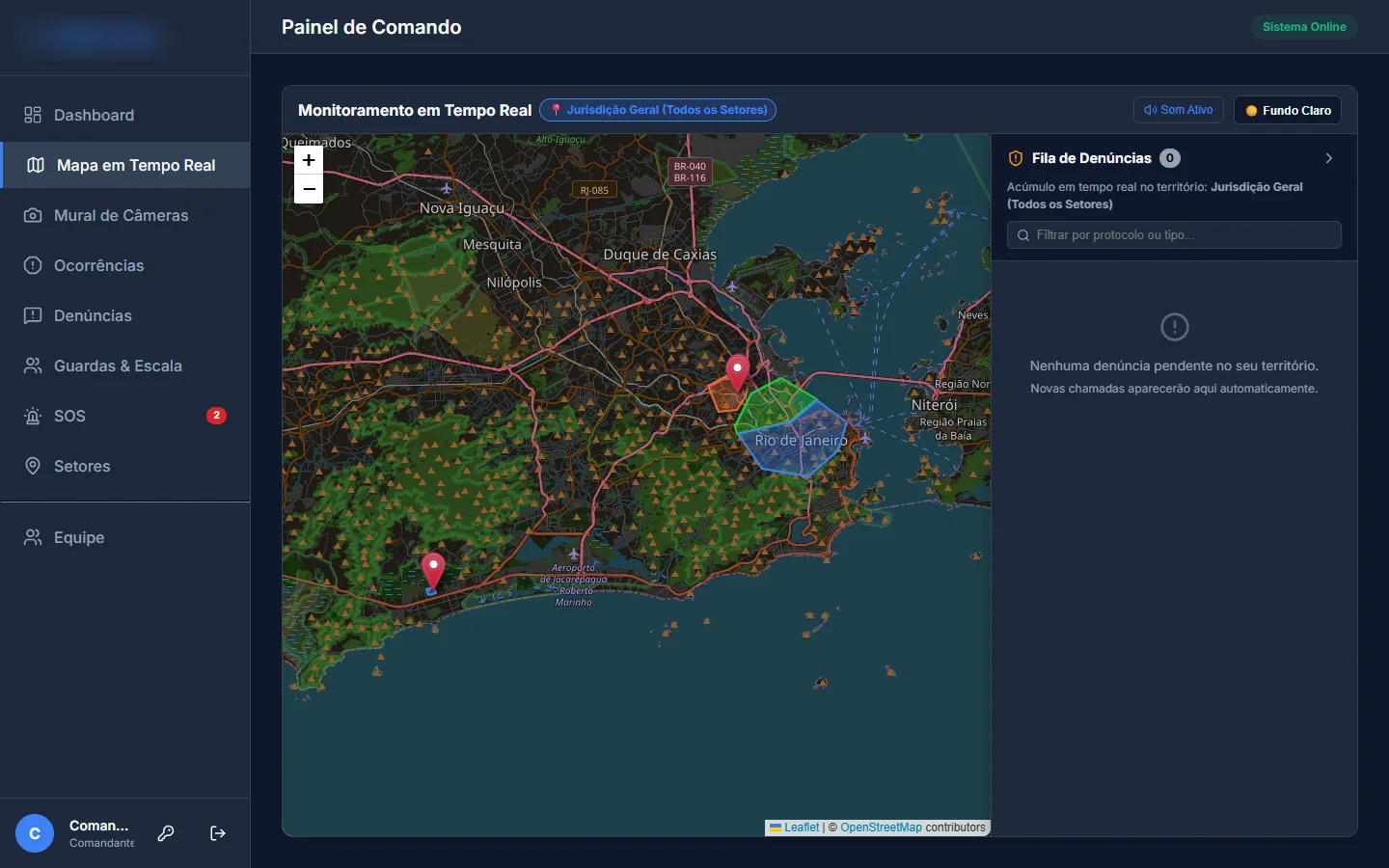Click the Duque de Caxias map label
Viewport: 1389px width, 868px height.
(x=660, y=255)
